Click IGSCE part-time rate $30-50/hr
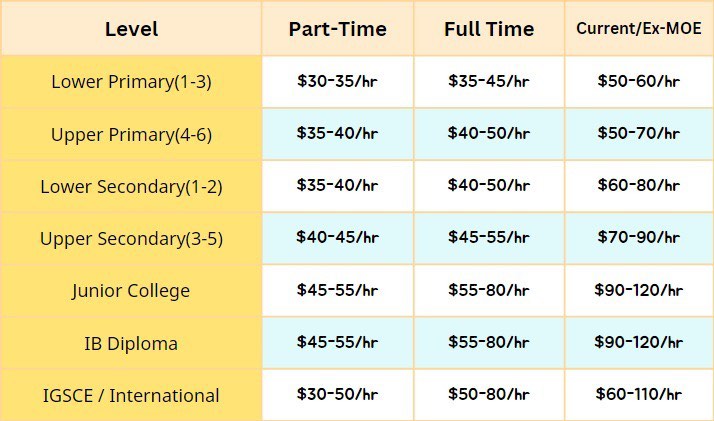This screenshot has width=714, height=421. tap(337, 395)
